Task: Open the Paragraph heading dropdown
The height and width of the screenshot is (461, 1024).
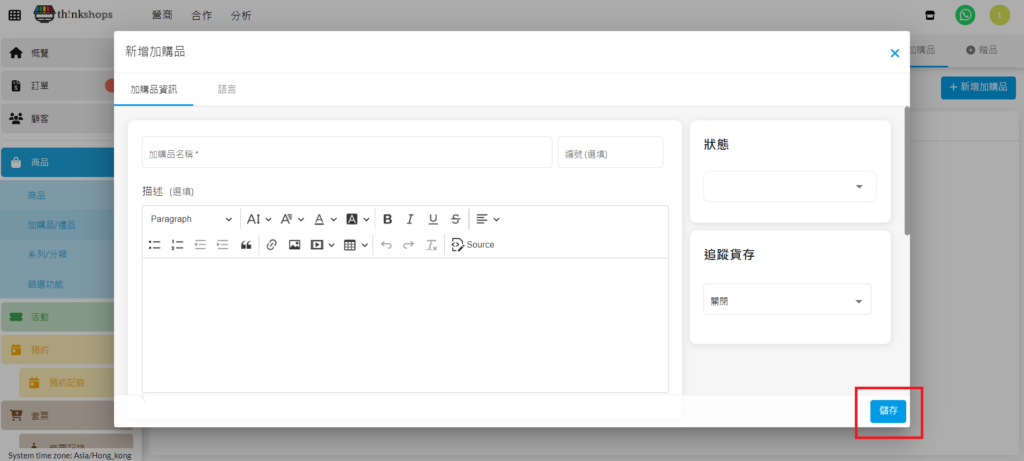Action: (x=191, y=219)
